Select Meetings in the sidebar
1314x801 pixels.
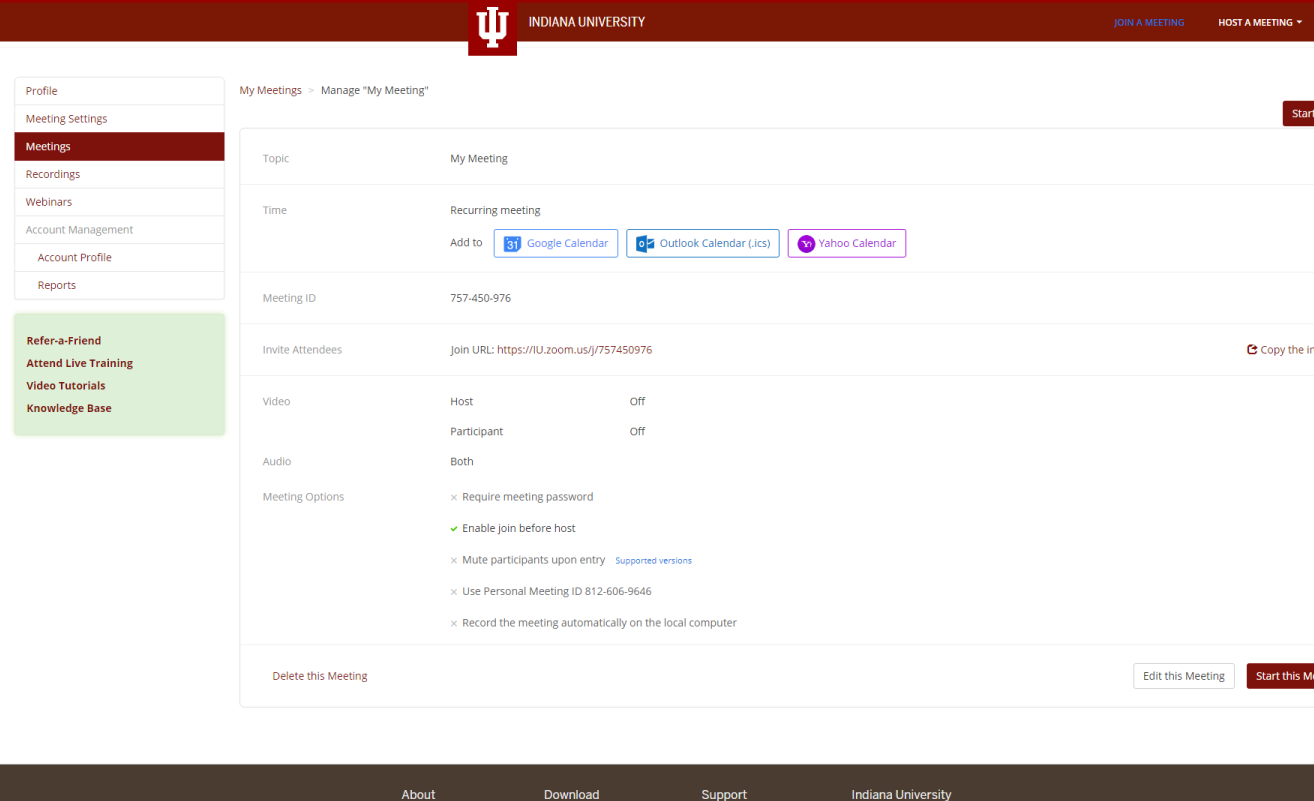[119, 147]
